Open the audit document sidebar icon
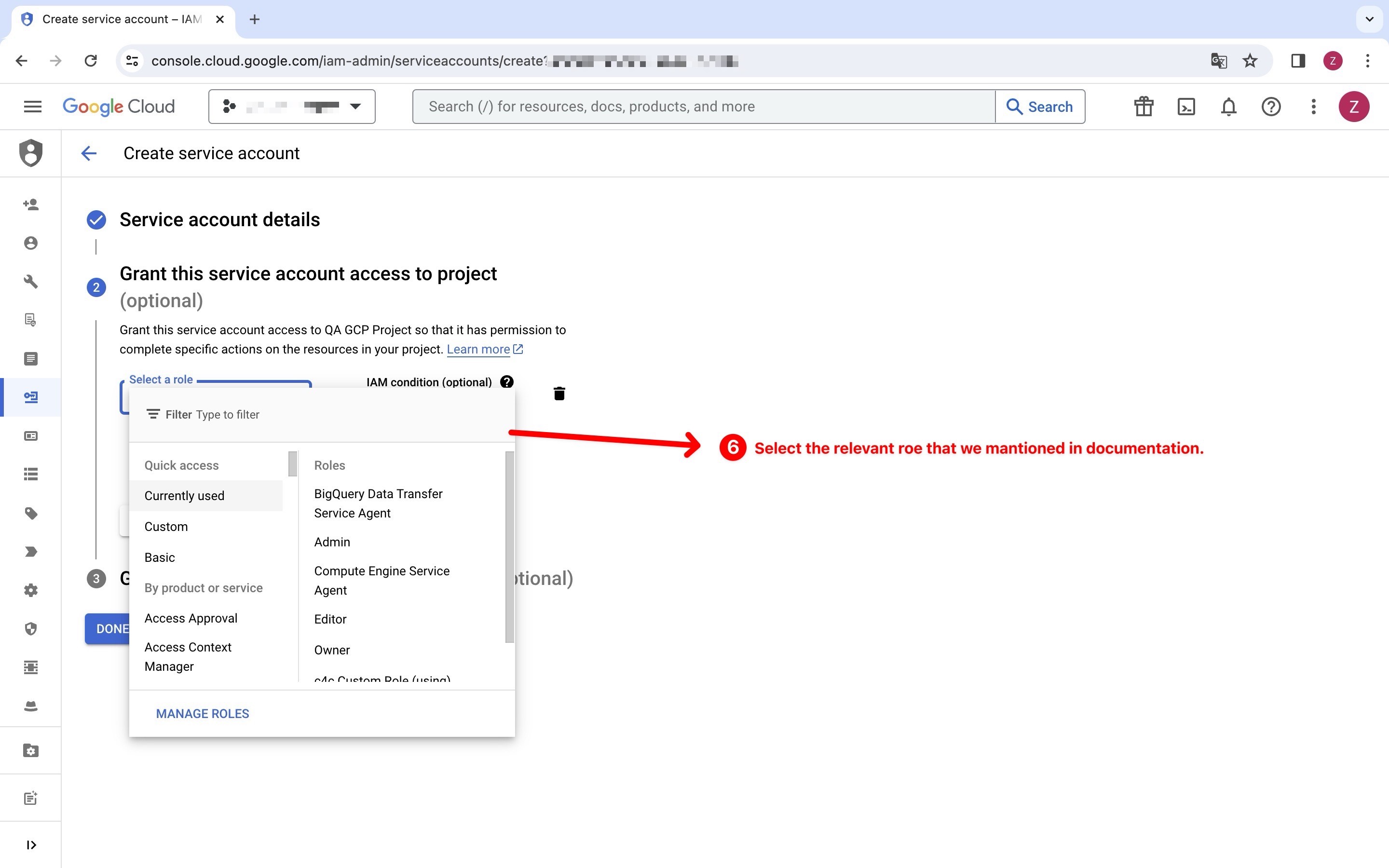This screenshot has width=1389, height=868. pyautogui.click(x=31, y=320)
